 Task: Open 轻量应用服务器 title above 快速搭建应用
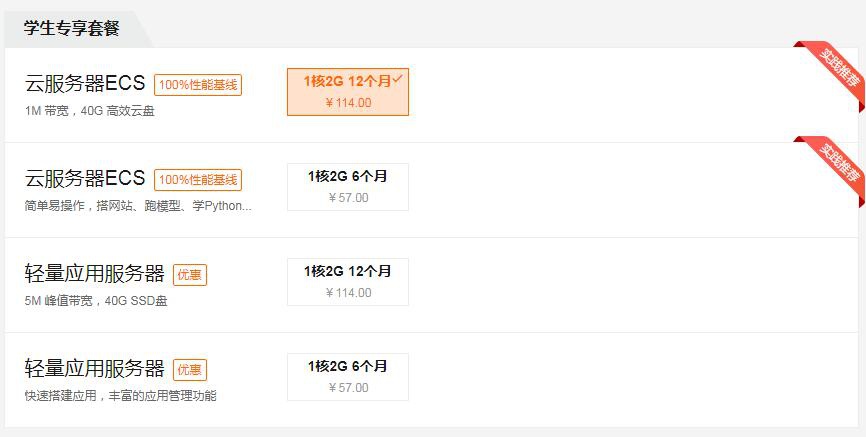[x=94, y=368]
